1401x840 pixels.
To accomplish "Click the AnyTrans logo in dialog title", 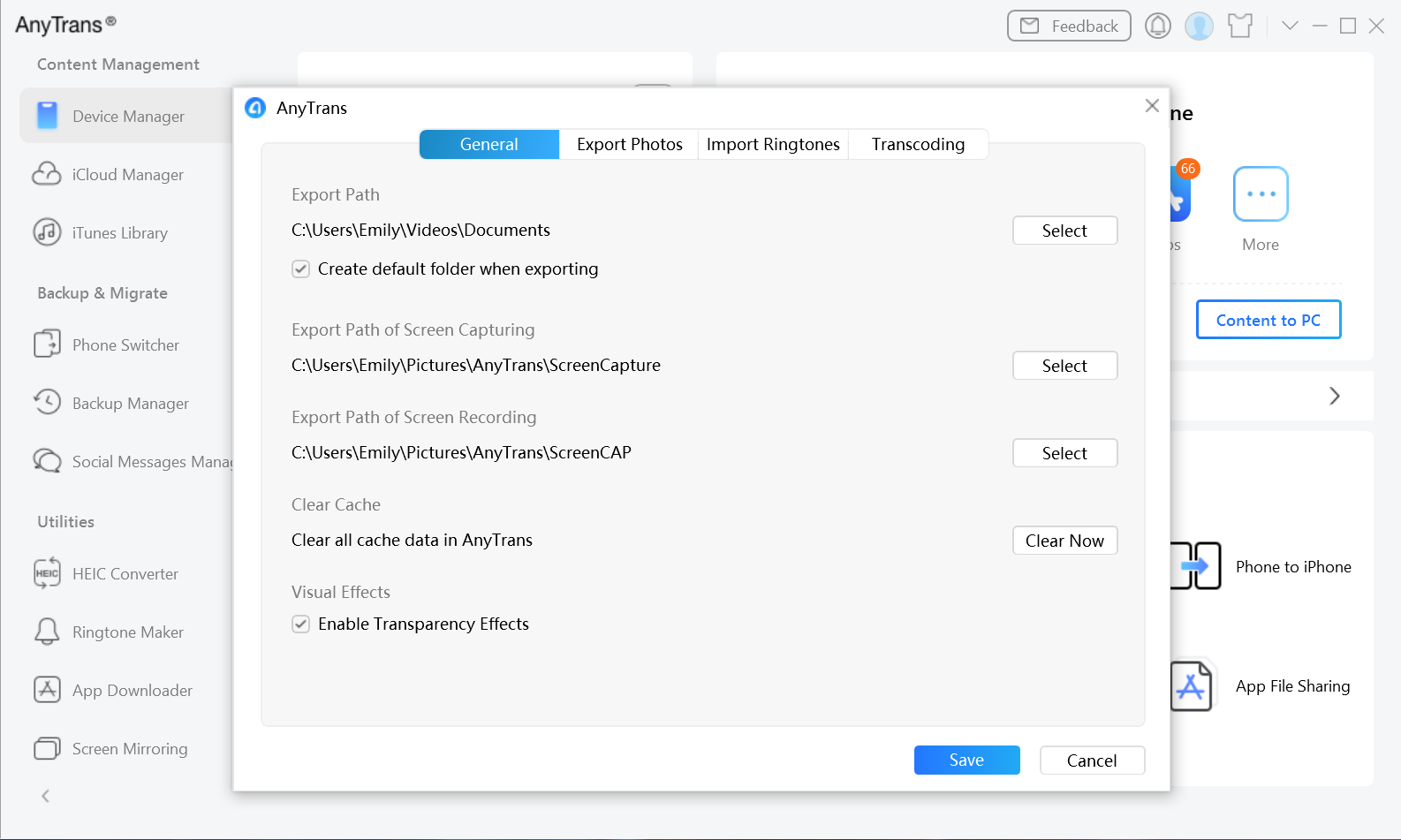I will click(255, 108).
